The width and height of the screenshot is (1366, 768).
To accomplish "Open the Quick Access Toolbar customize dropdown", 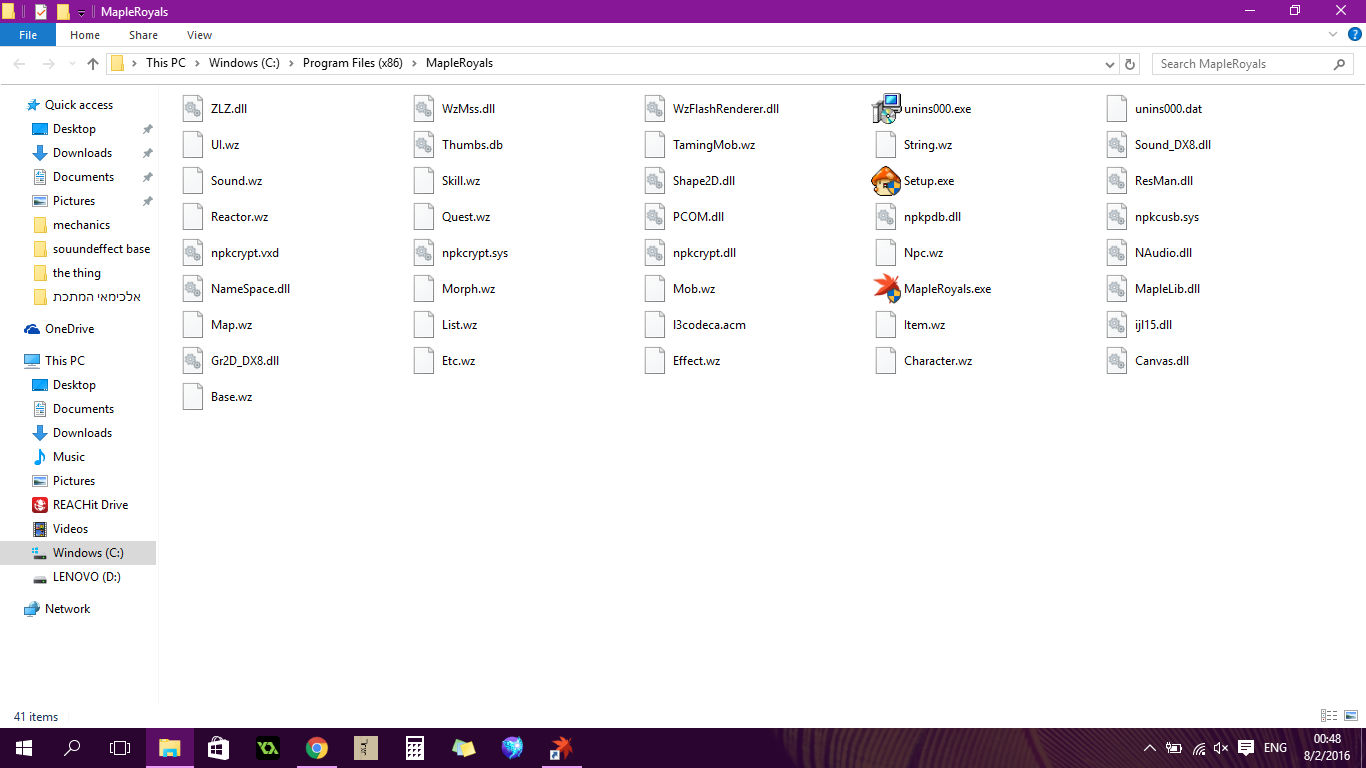I will [81, 12].
